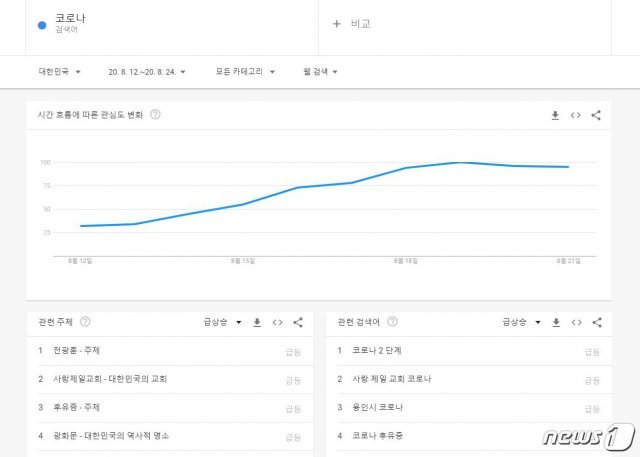Image resolution: width=640 pixels, height=457 pixels.
Task: Share the 관련 검색어 panel
Action: click(x=597, y=322)
